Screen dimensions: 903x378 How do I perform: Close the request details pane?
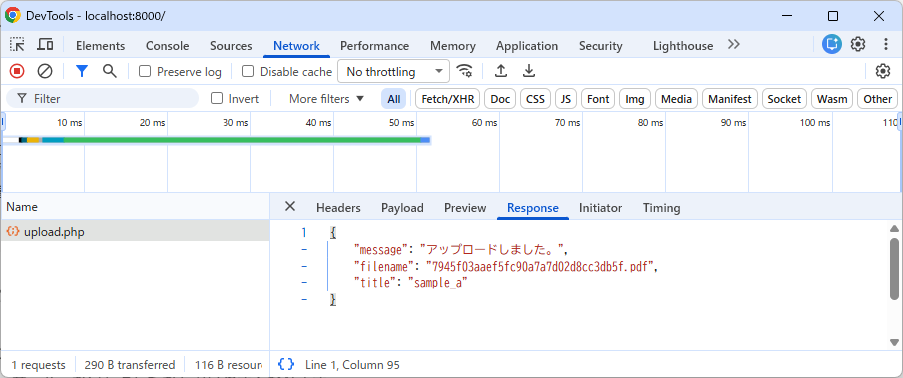[290, 207]
